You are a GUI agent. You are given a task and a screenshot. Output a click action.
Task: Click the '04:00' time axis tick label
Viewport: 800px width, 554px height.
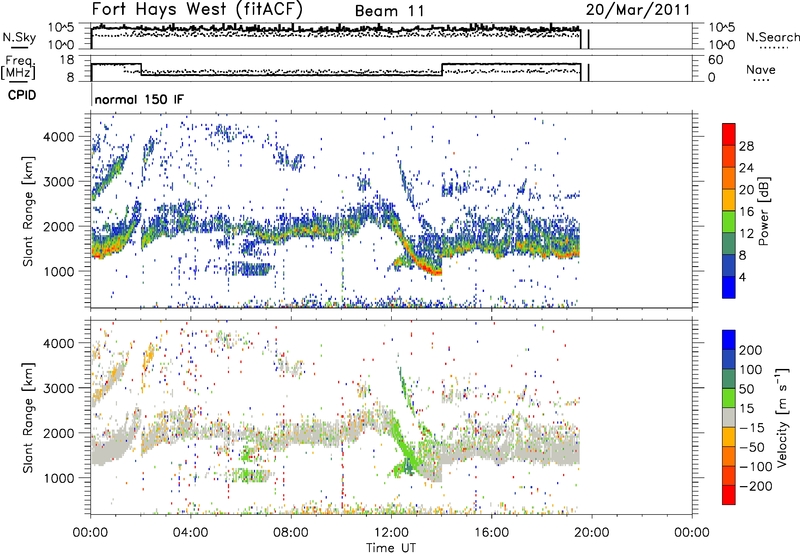[190, 533]
